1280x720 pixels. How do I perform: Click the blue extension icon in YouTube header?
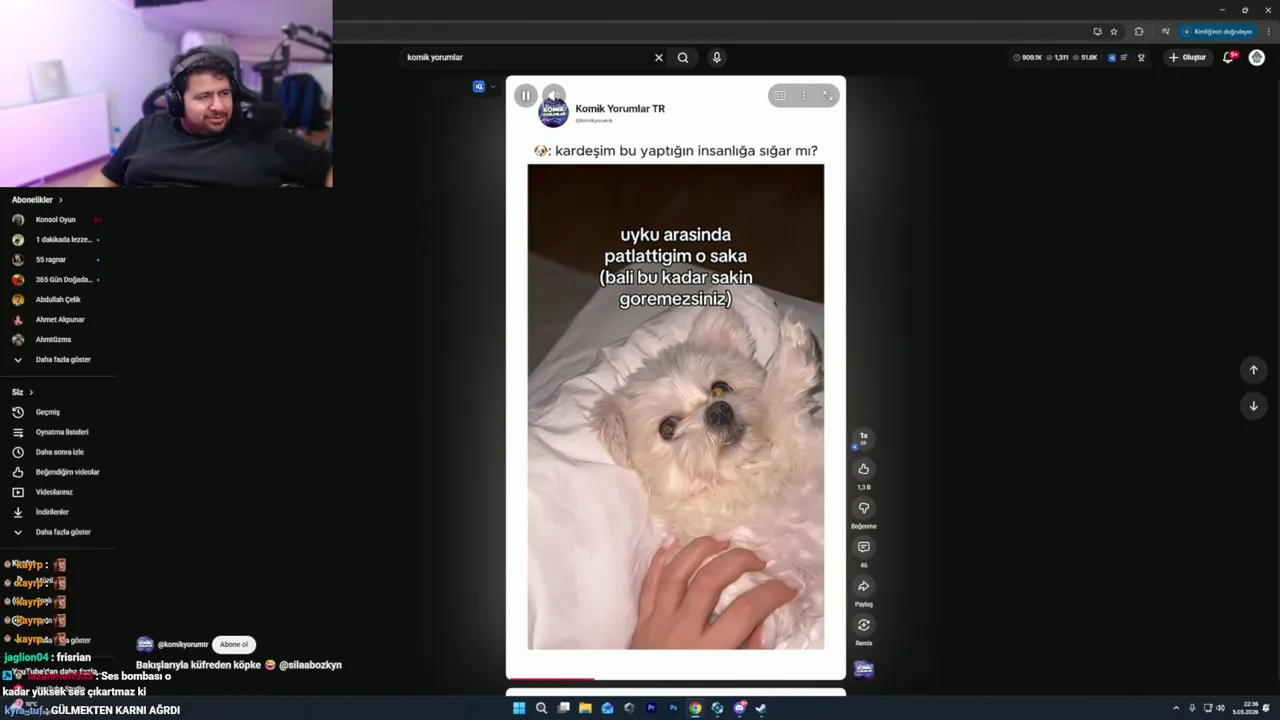[x=1112, y=58]
